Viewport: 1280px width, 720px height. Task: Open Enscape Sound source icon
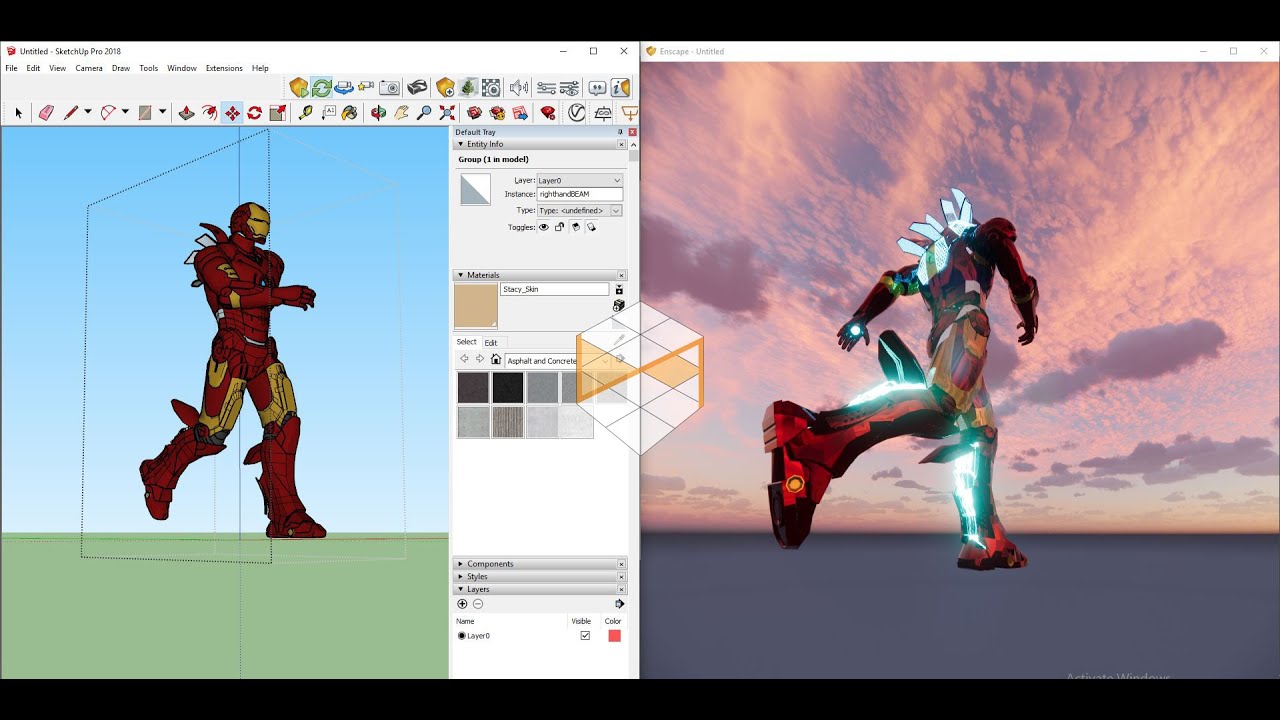pyautogui.click(x=518, y=88)
